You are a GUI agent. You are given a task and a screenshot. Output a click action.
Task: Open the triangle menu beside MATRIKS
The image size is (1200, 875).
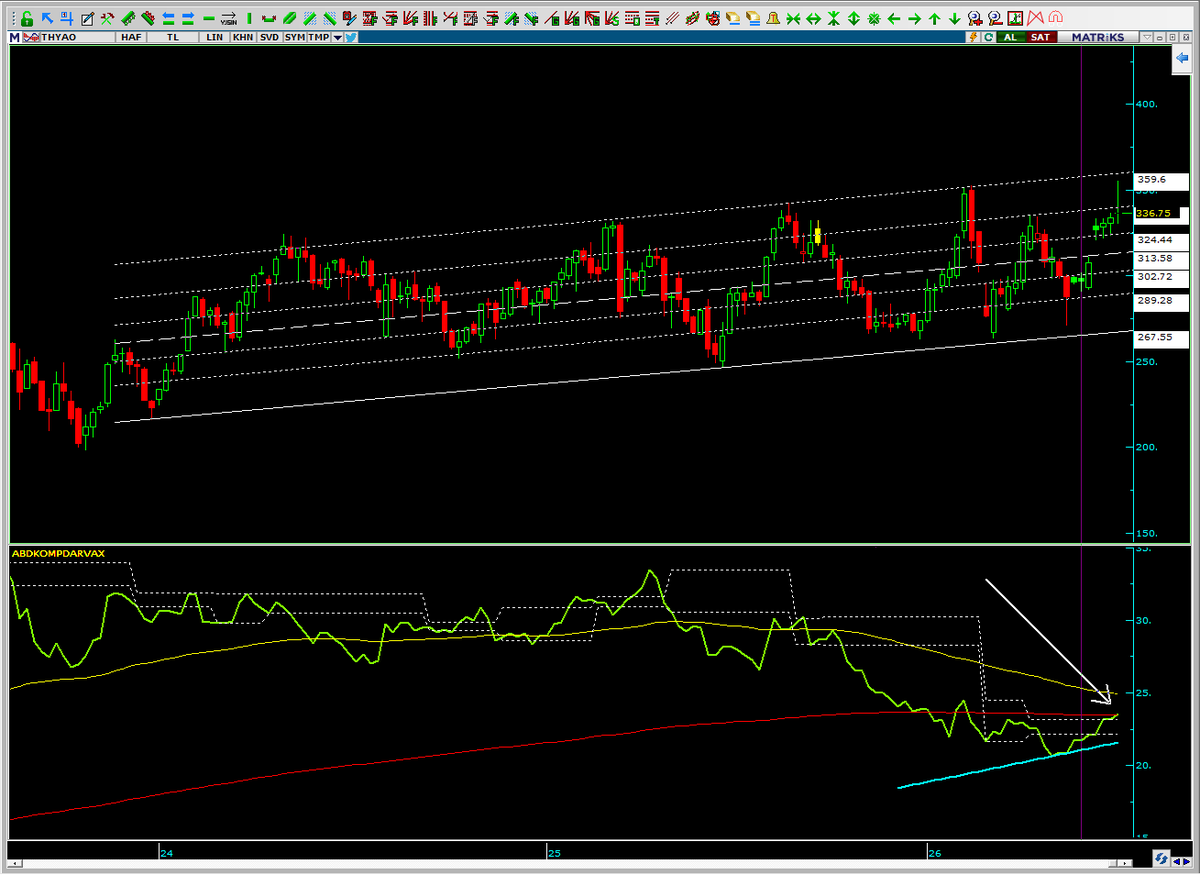click(x=1147, y=37)
